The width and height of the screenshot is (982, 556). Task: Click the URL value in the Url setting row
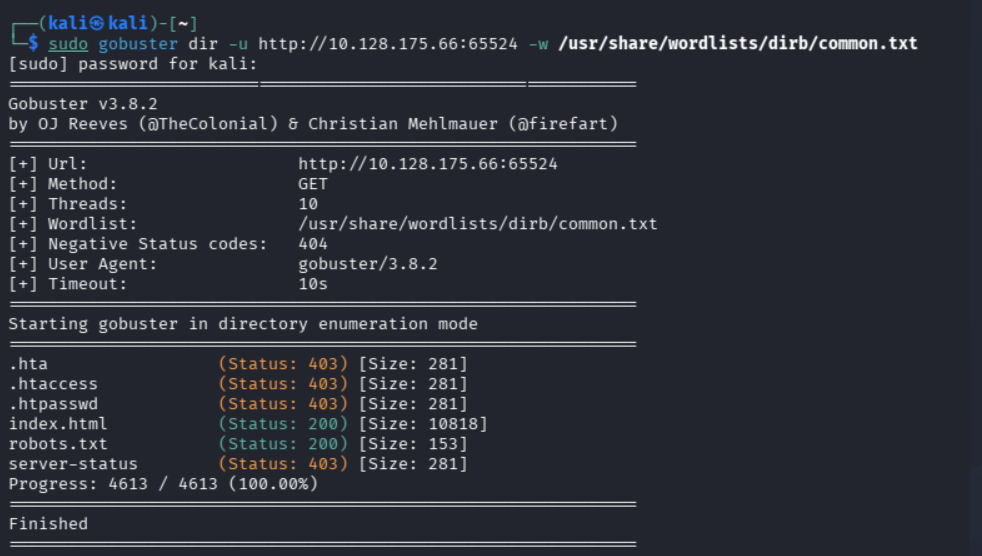428,164
